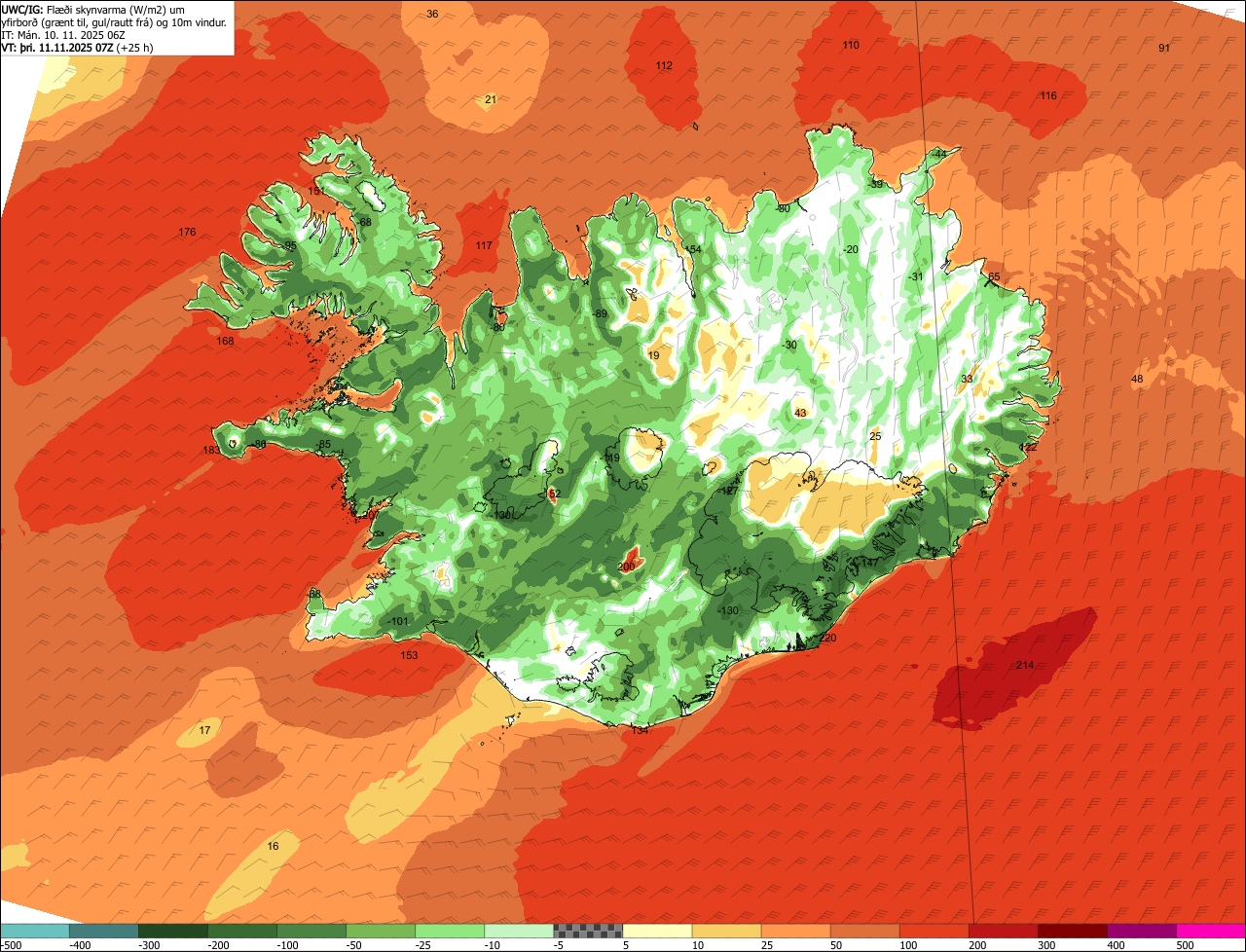
Task: Click the map value 36 at the top
Action: 432,14
